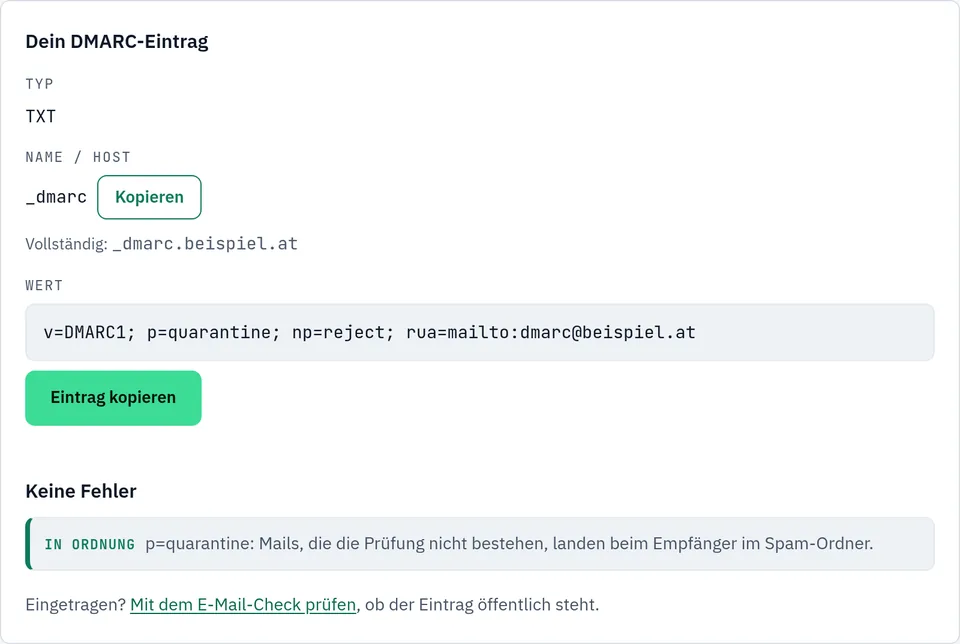The width and height of the screenshot is (960, 644).
Task: Click the DMARC value v=DMARC1 code box
Action: pos(479,332)
